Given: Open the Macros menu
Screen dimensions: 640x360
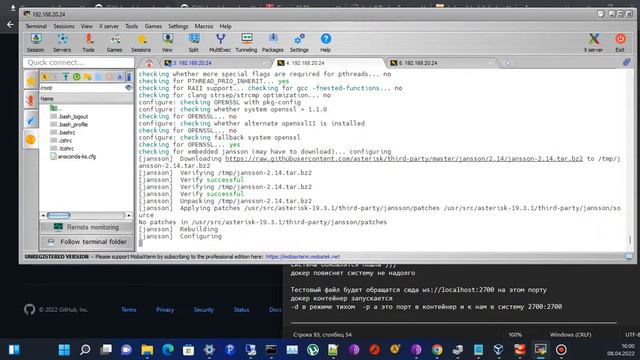Looking at the screenshot, I should point(204,26).
